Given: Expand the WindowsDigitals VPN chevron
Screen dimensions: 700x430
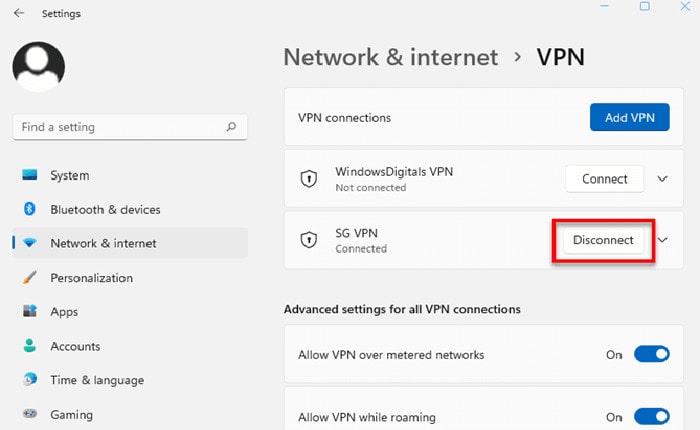Looking at the screenshot, I should tap(662, 179).
